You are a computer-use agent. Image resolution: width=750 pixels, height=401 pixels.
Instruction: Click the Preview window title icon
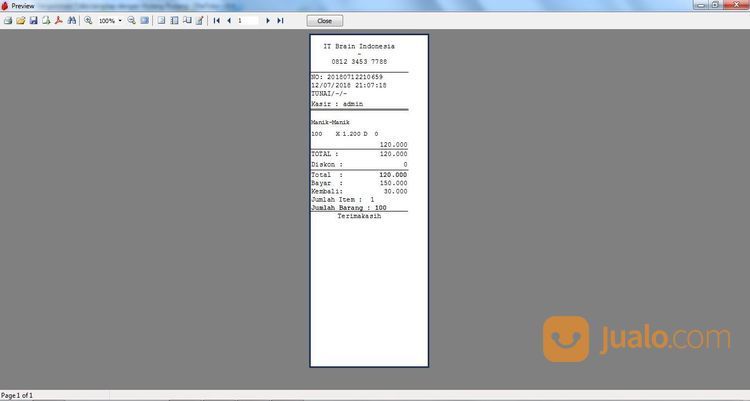(x=5, y=6)
